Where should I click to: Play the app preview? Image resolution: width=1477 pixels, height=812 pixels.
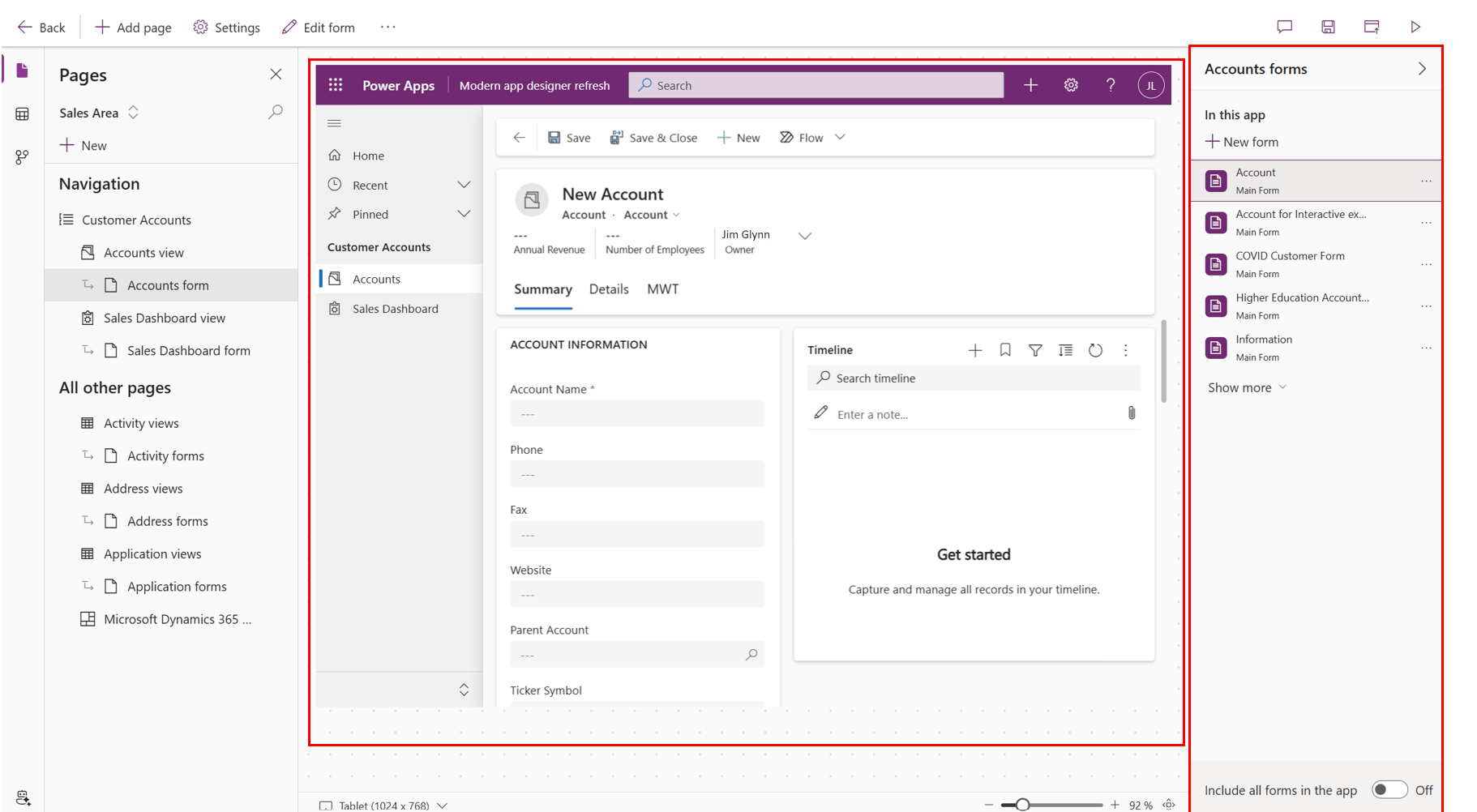tap(1415, 27)
